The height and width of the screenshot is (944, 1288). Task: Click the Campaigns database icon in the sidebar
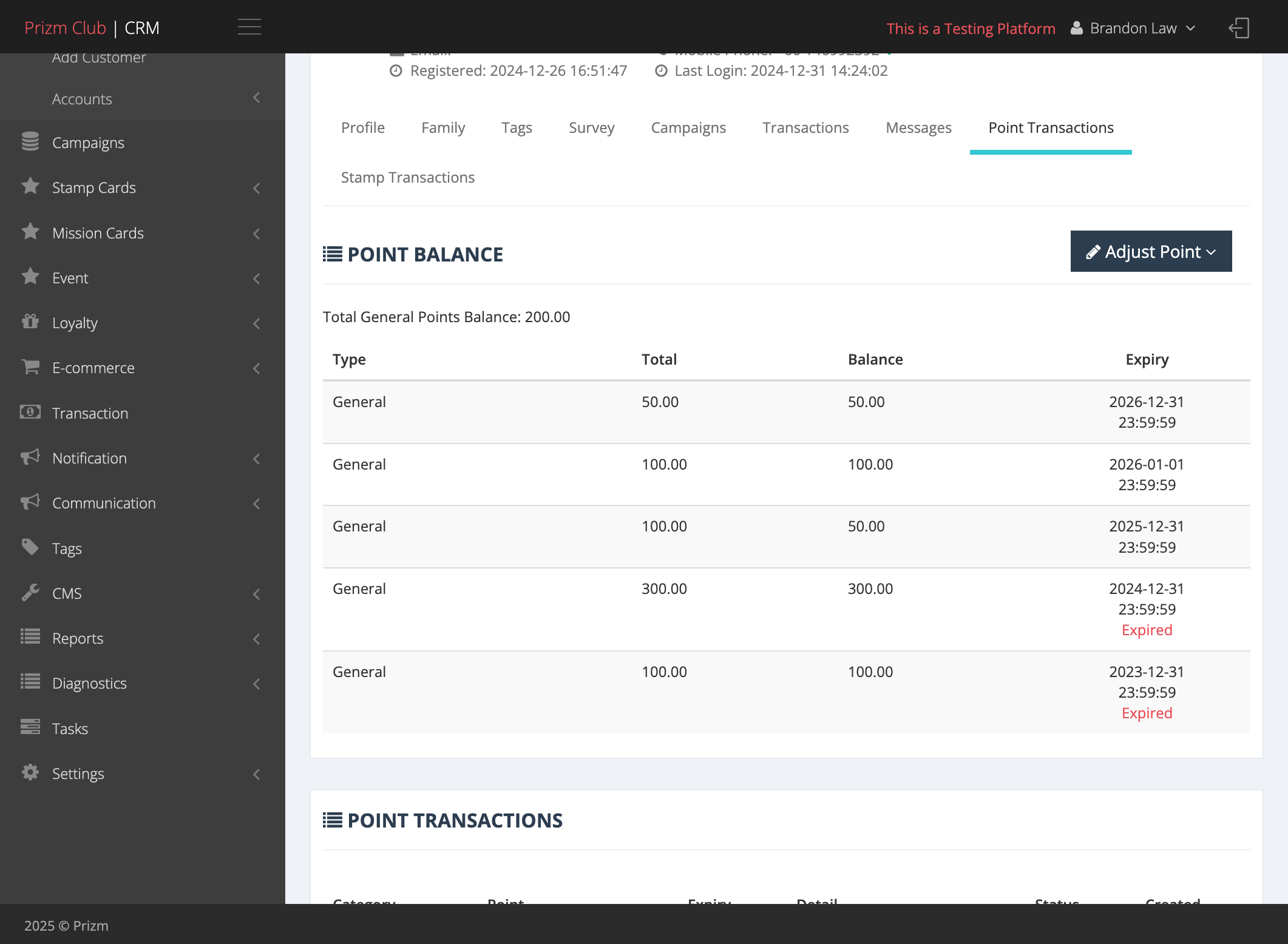pos(30,141)
